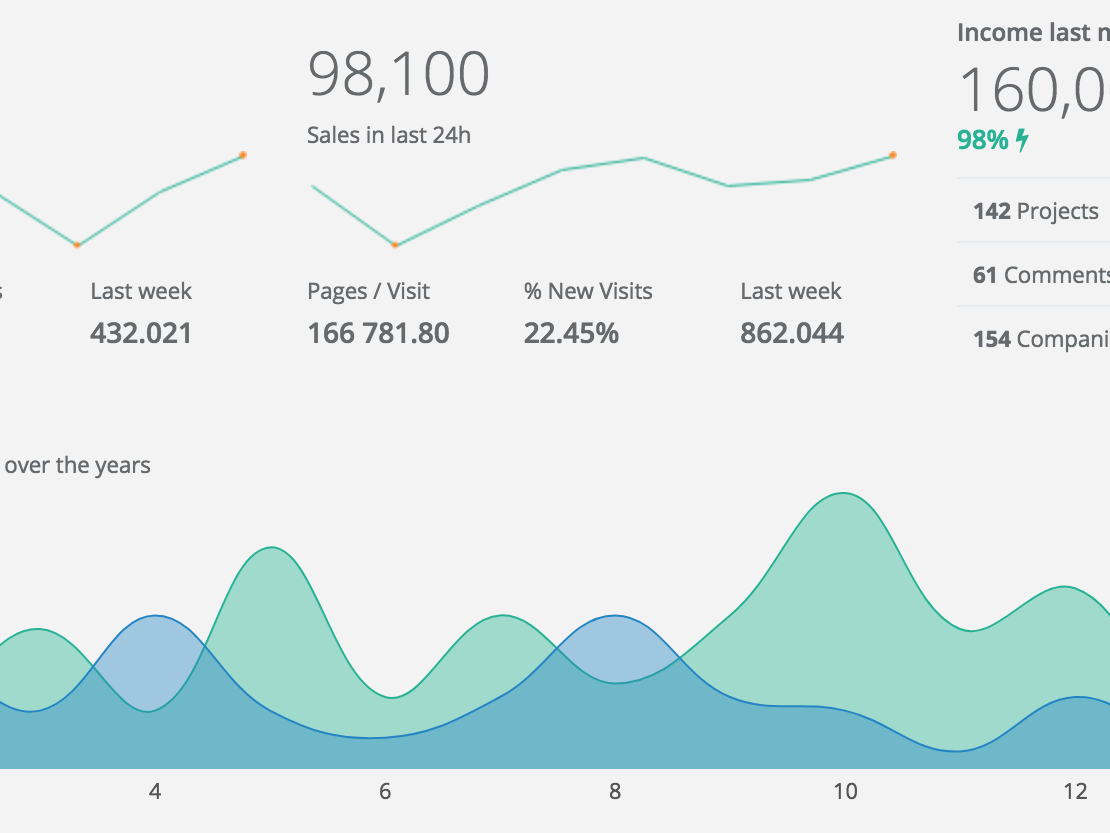Click the 98,100 sales figure
The image size is (1110, 833).
pos(399,74)
